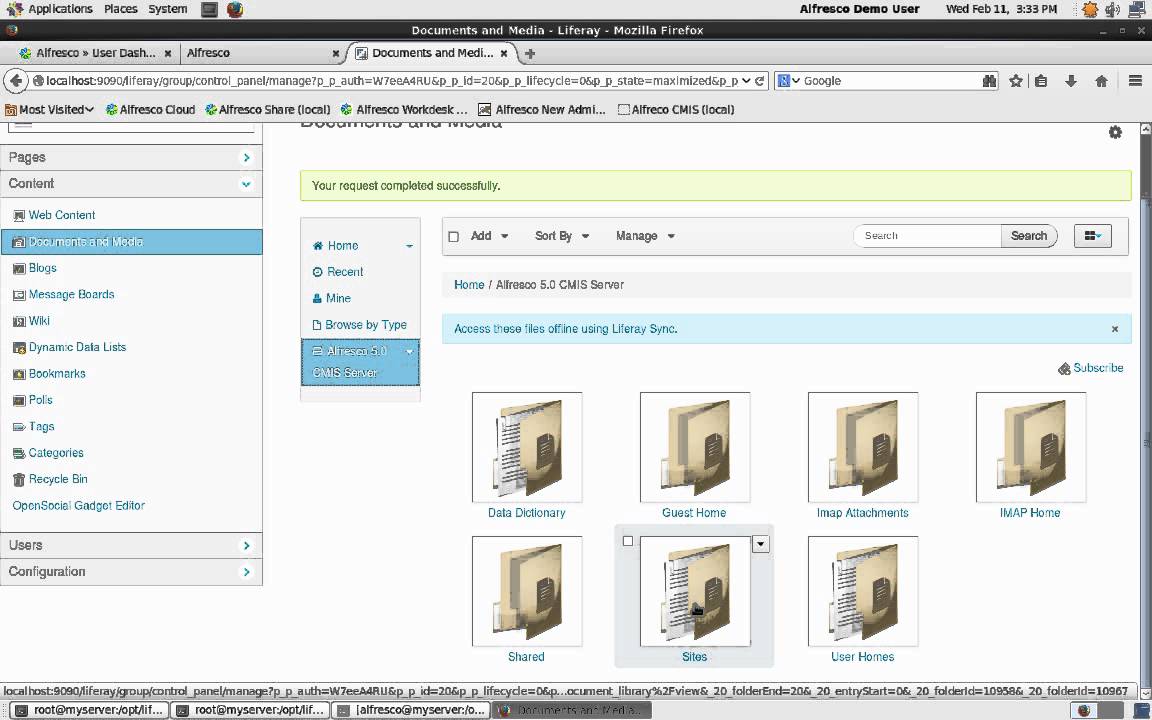Open Alfresco Share (local) bookmark
The width and height of the screenshot is (1152, 720).
(268, 109)
